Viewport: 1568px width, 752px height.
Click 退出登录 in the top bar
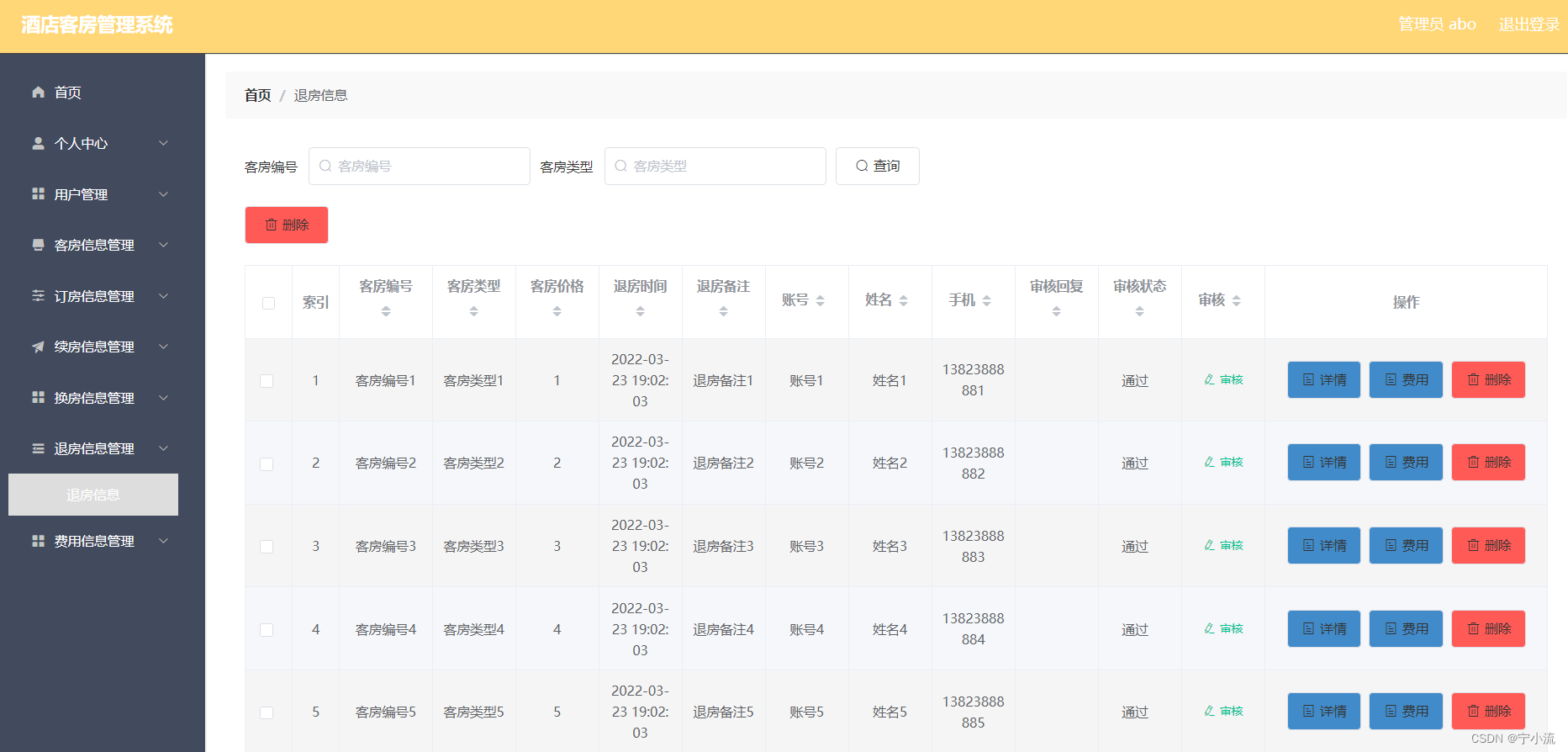coord(1528,24)
